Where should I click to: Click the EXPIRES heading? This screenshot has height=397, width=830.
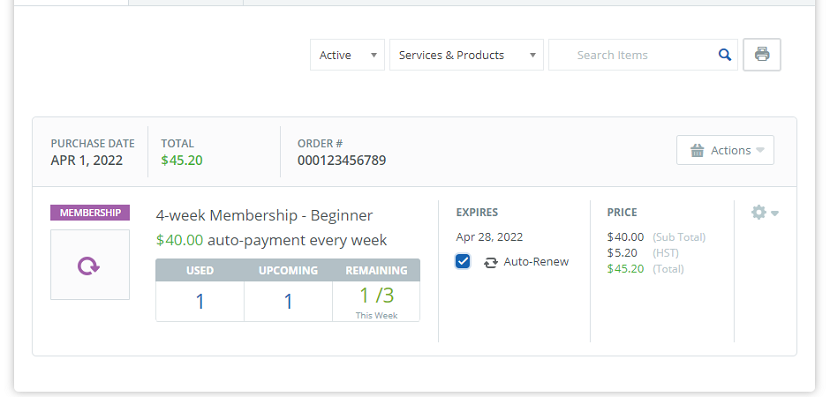[477, 212]
